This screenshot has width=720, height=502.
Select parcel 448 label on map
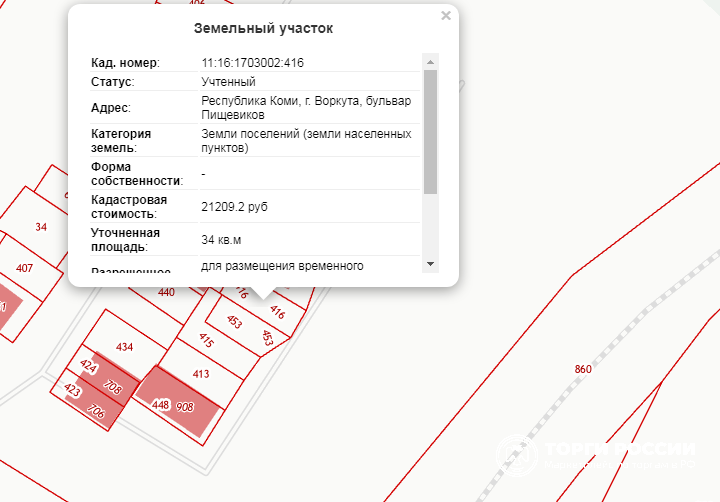point(160,405)
